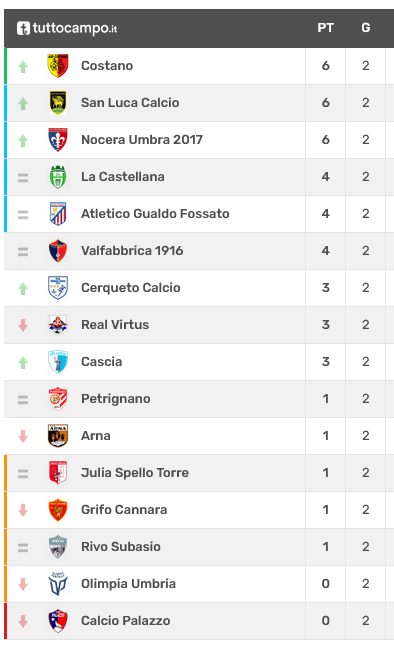The width and height of the screenshot is (394, 646).
Task: Click the tuttocampo.it logo
Action: [67, 28]
